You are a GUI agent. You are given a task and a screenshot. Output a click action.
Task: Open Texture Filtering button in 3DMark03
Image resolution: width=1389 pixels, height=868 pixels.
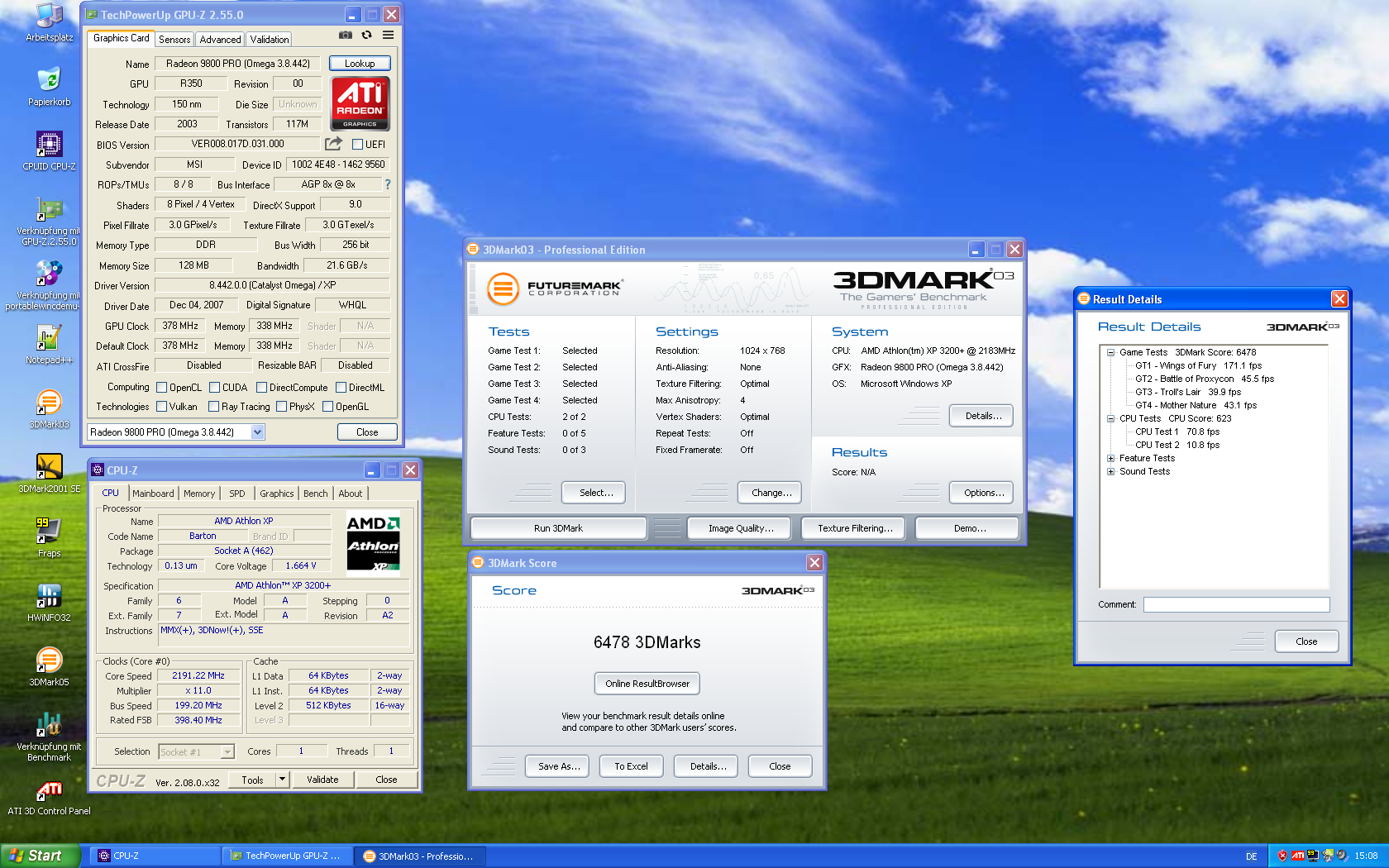[853, 528]
